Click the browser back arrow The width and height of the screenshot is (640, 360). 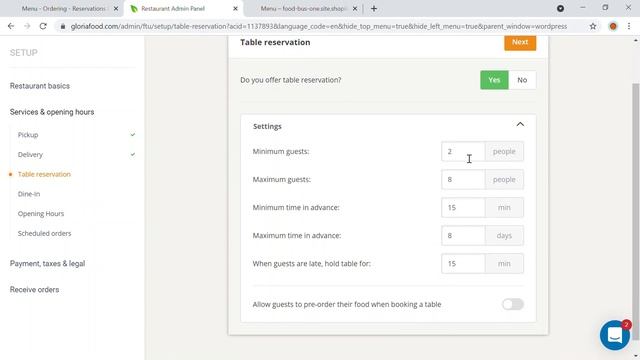pos(11,26)
